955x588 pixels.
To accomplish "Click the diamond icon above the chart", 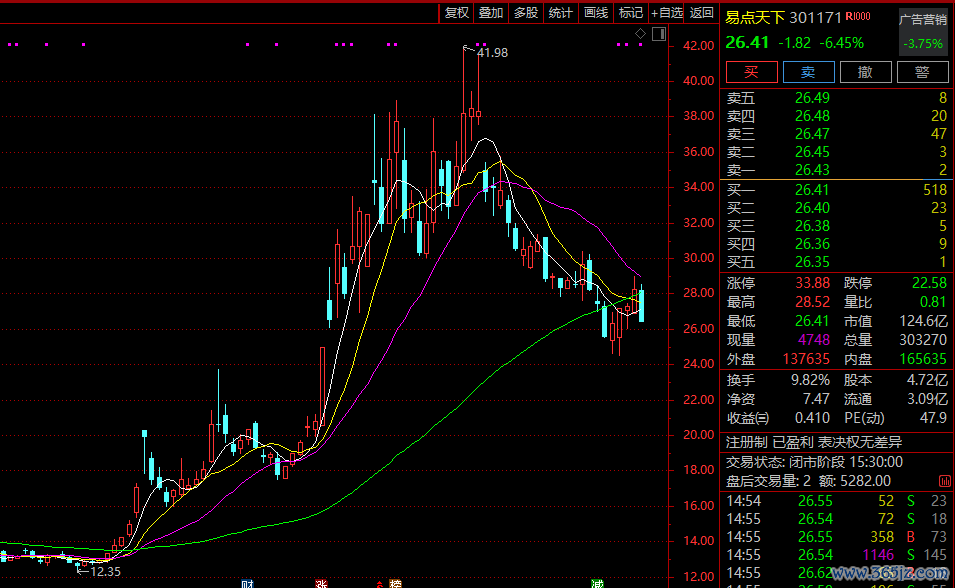I will [640, 34].
